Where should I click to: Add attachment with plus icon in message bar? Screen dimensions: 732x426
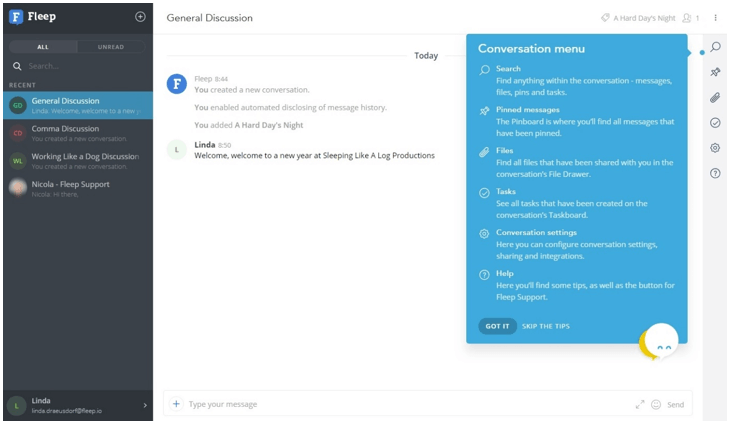tap(176, 404)
